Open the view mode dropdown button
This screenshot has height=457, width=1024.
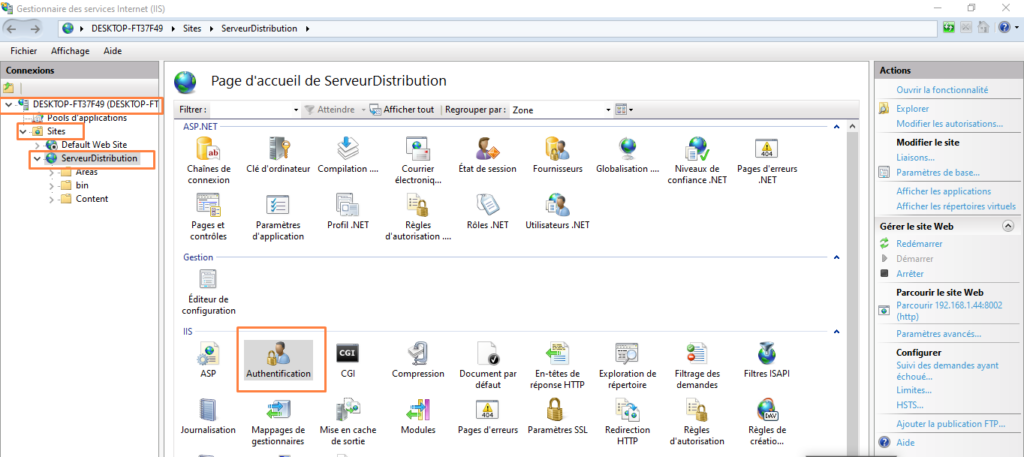coord(625,110)
